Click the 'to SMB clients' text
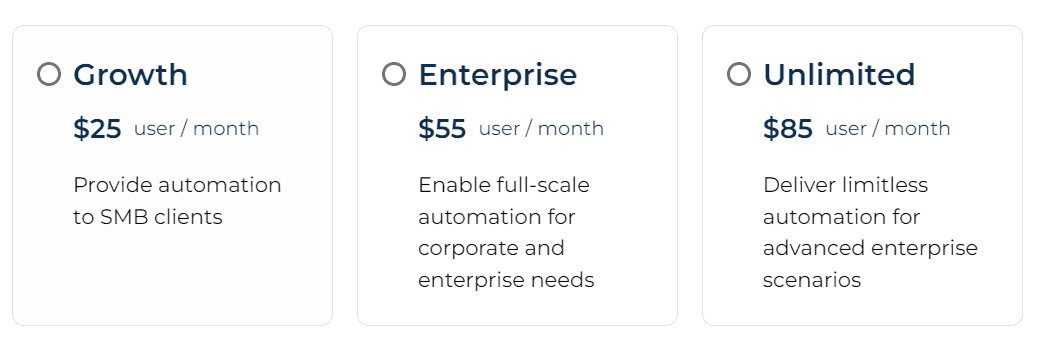Viewport: 1063px width, 360px height. tap(148, 217)
